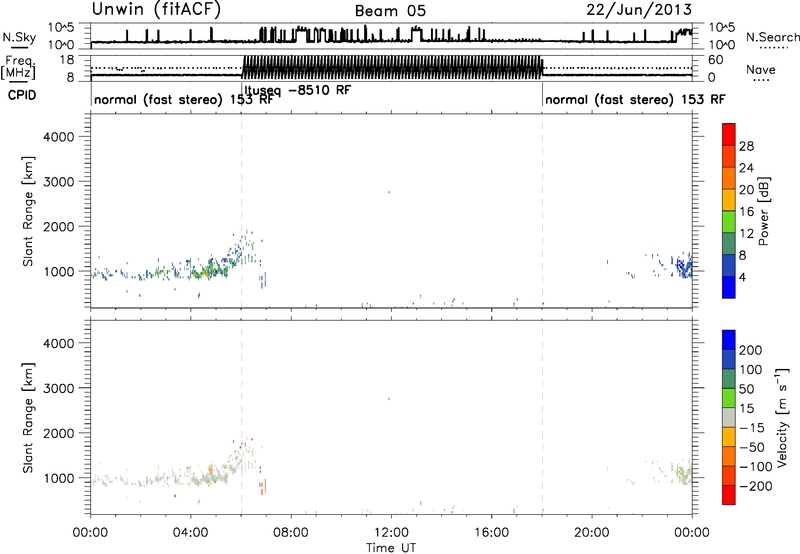This screenshot has width=800, height=554.
Task: Click the date '22/Jun/2013'
Action: [639, 10]
